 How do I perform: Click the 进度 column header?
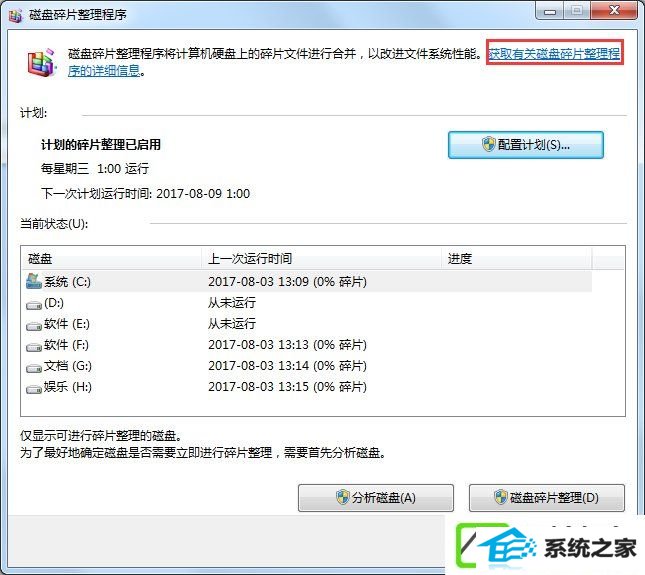pyautogui.click(x=517, y=258)
